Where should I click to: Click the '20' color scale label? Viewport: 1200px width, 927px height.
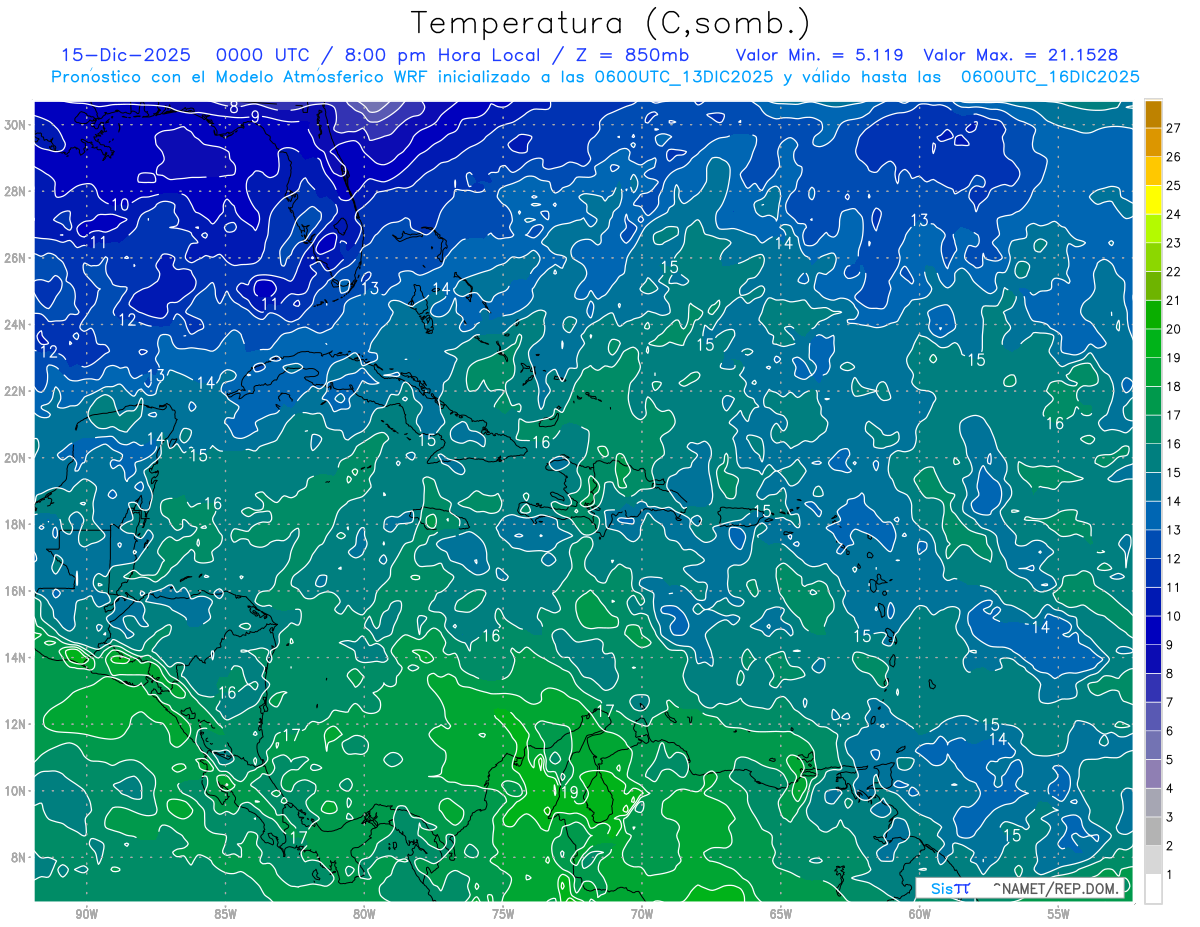[1174, 329]
